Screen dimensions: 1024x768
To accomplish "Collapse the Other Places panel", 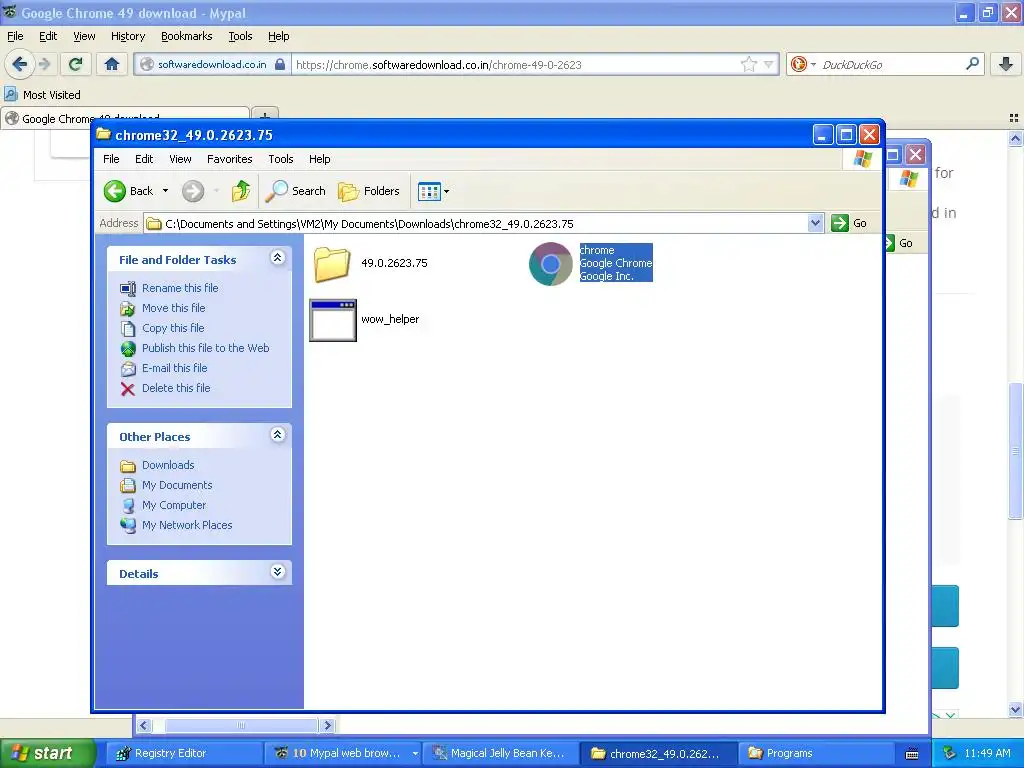I will 278,435.
